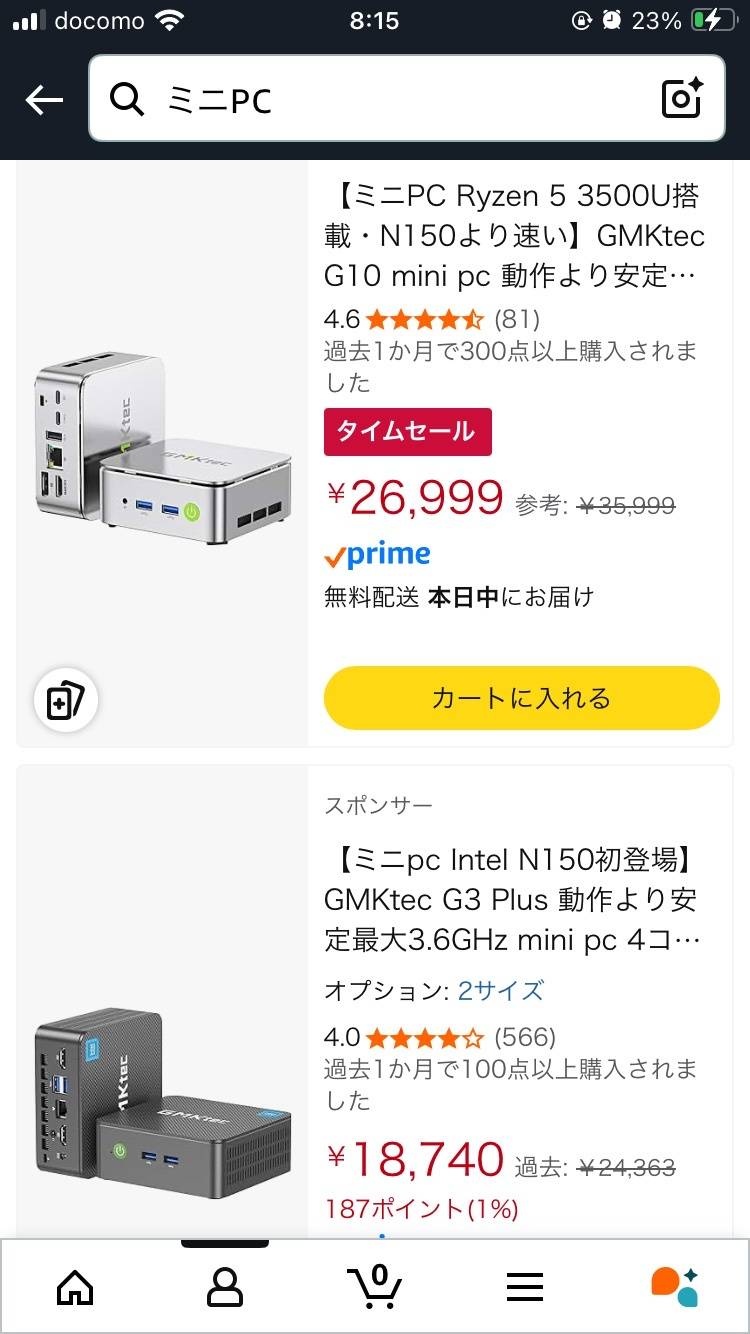This screenshot has height=1334, width=750.
Task: Go to Home tab in bottom bar
Action: 75,1287
